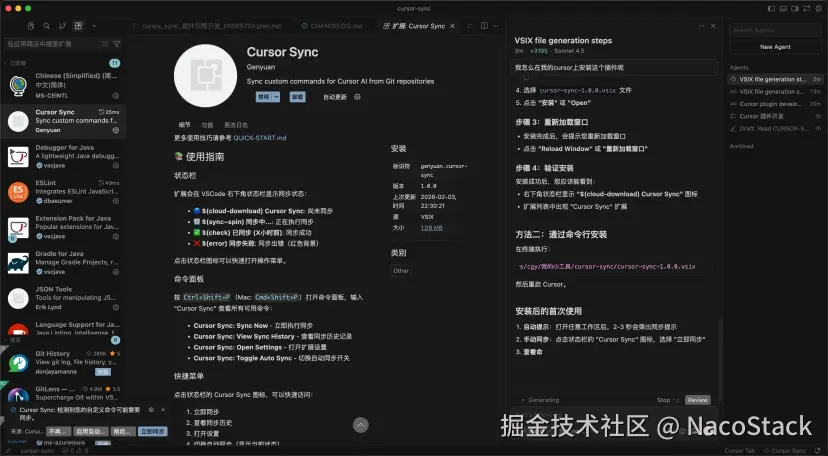This screenshot has width=828, height=456.
Task: Open the Disable button dropdown arrow
Action: click(x=276, y=97)
